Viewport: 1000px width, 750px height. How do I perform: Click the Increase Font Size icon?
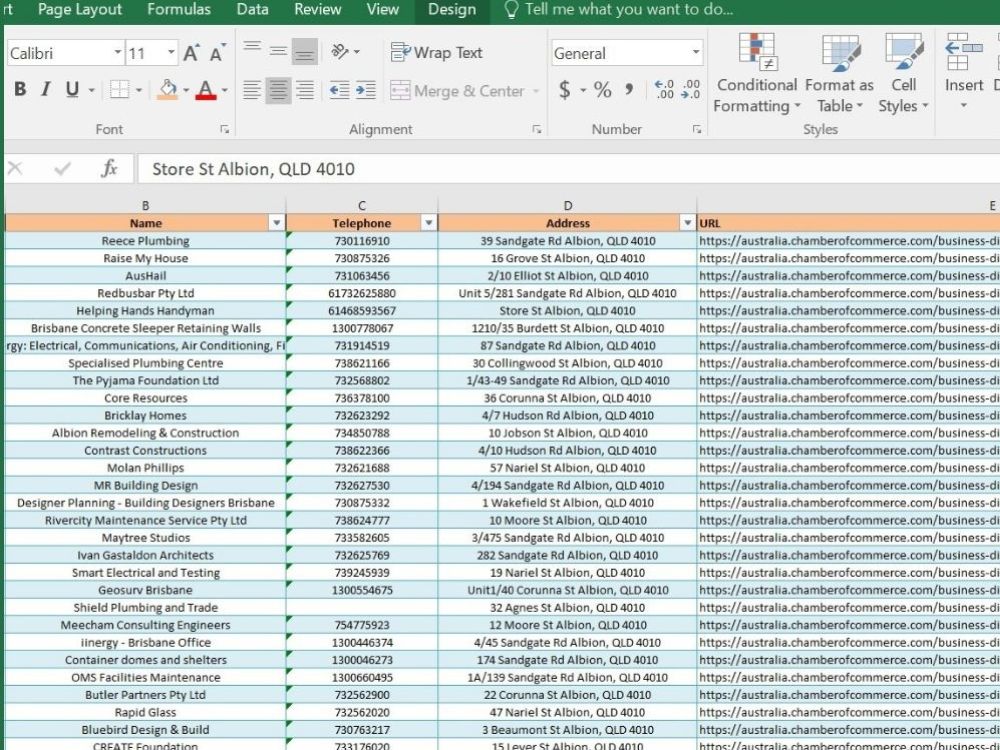(x=191, y=53)
